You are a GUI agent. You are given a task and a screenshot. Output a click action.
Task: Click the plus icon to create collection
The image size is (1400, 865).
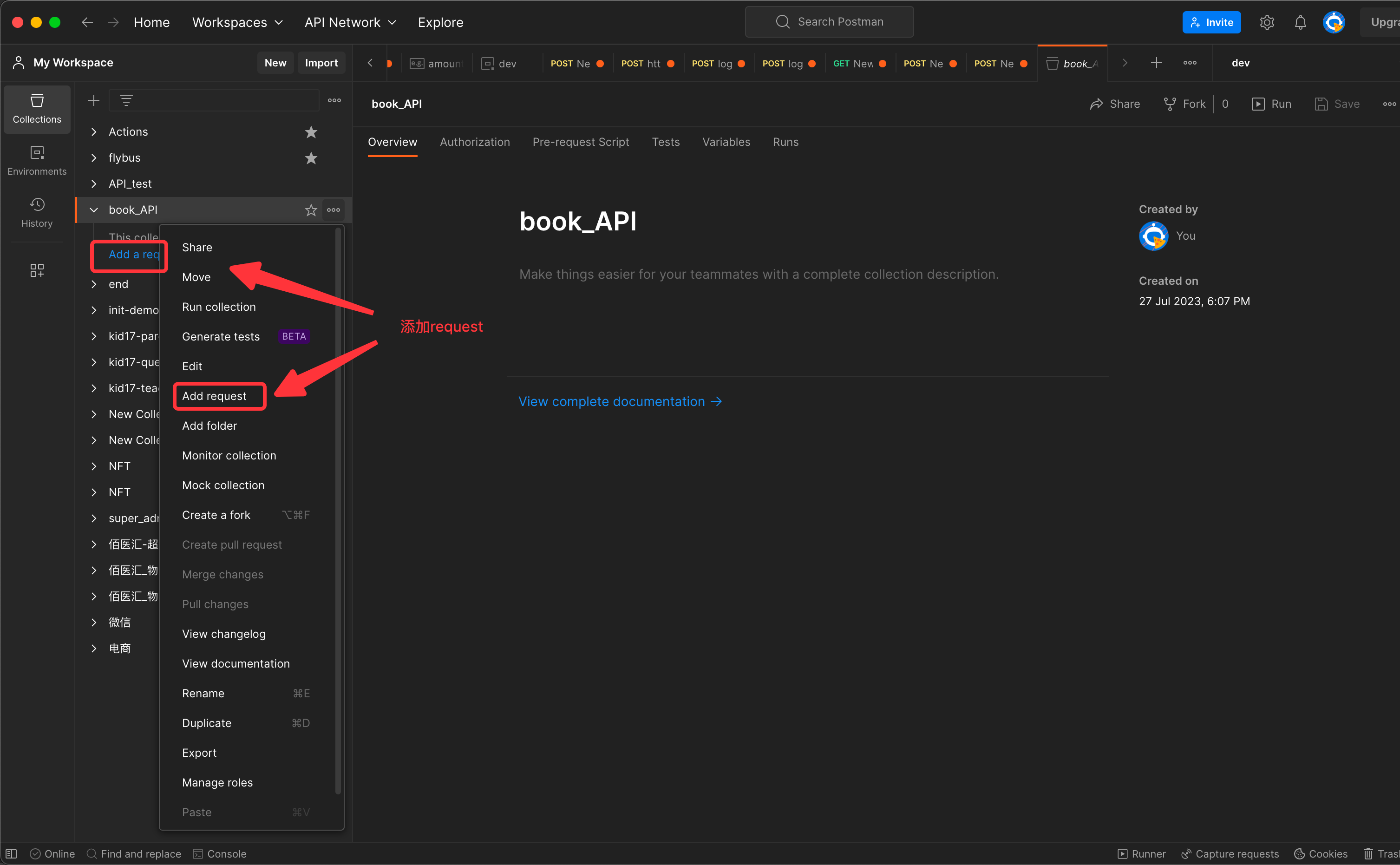point(94,101)
